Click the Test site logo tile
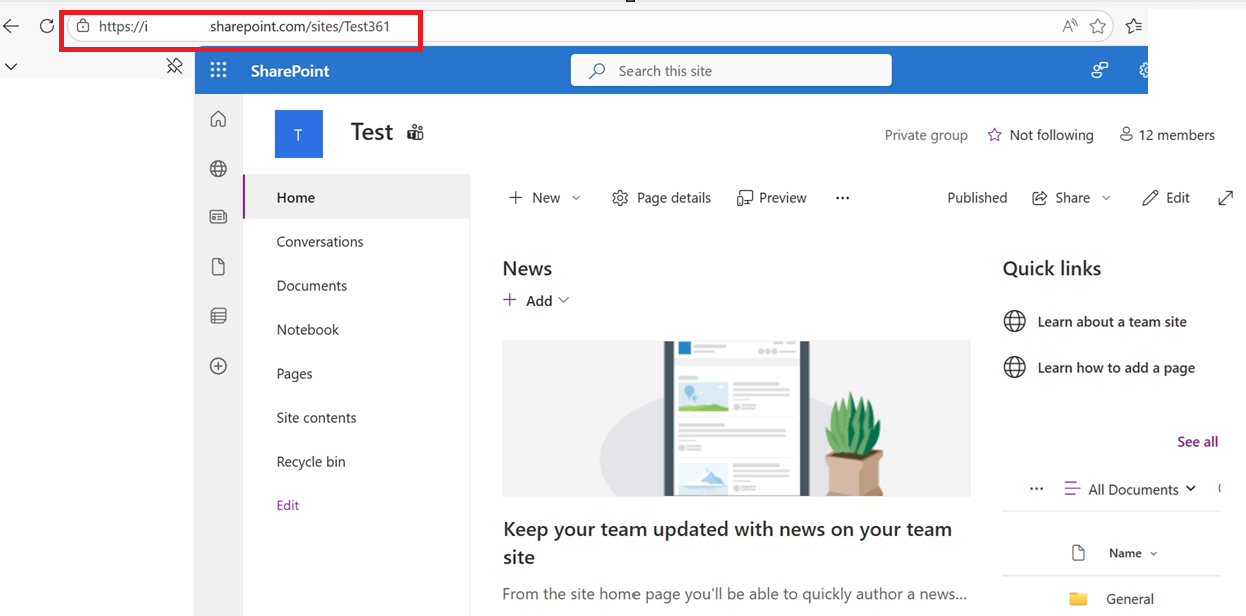1246x616 pixels. (299, 134)
